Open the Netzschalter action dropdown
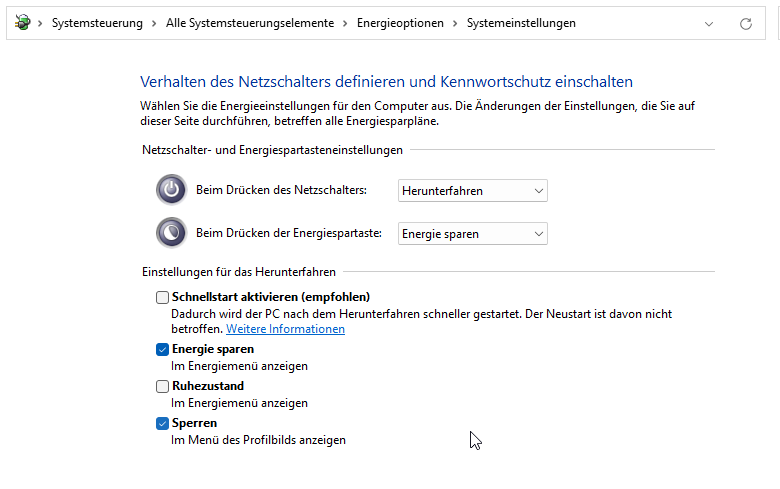This screenshot has height=489, width=780. tap(472, 191)
